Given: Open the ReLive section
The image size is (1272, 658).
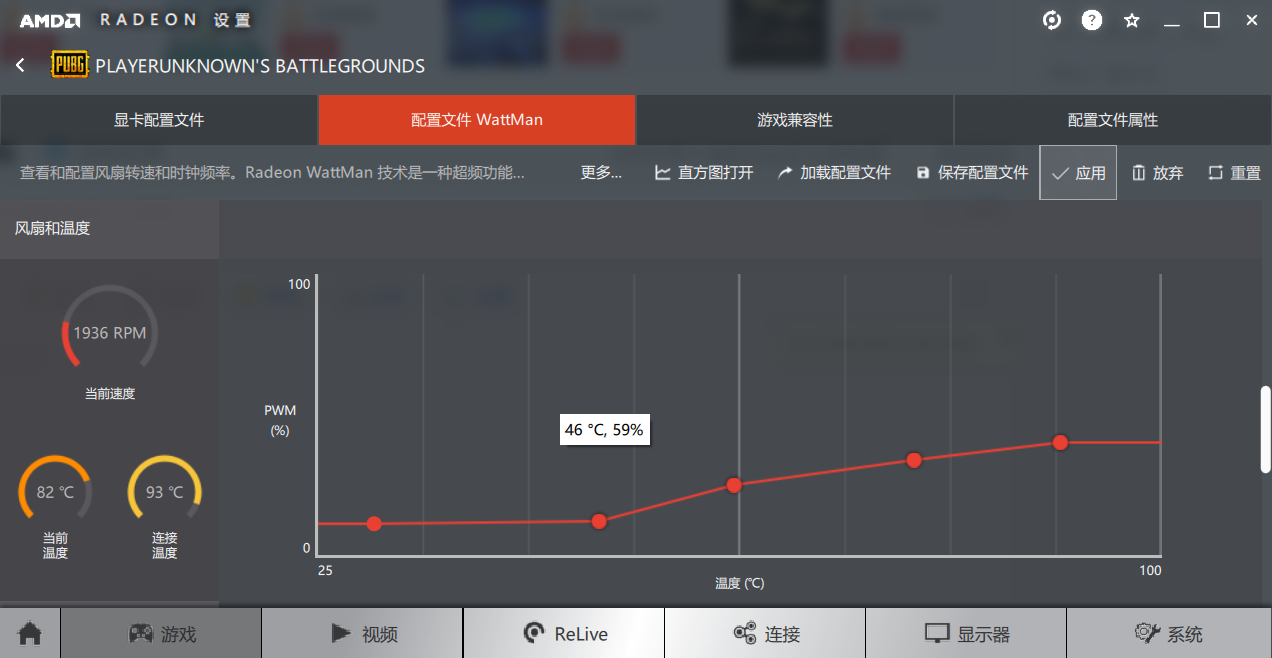Looking at the screenshot, I should [x=564, y=634].
